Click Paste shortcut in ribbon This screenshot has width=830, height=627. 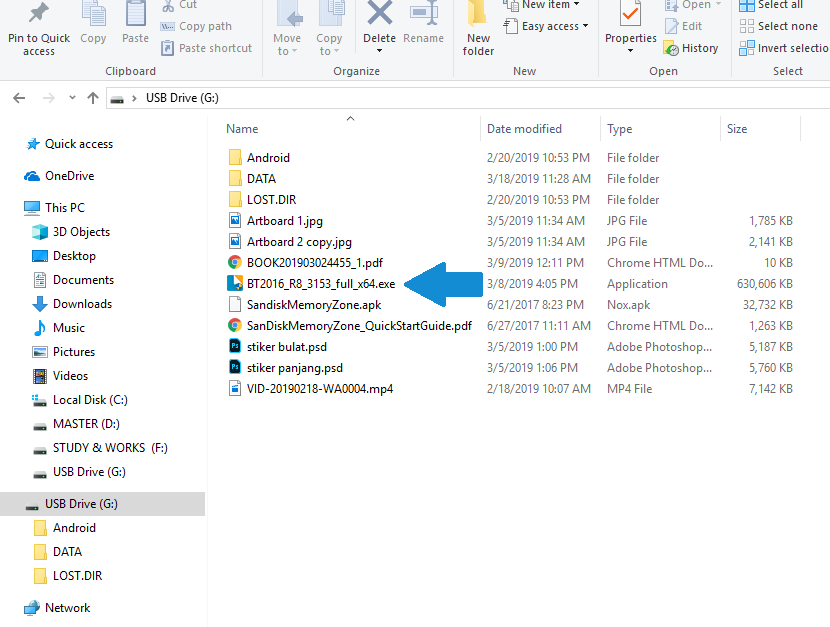pyautogui.click(x=206, y=48)
